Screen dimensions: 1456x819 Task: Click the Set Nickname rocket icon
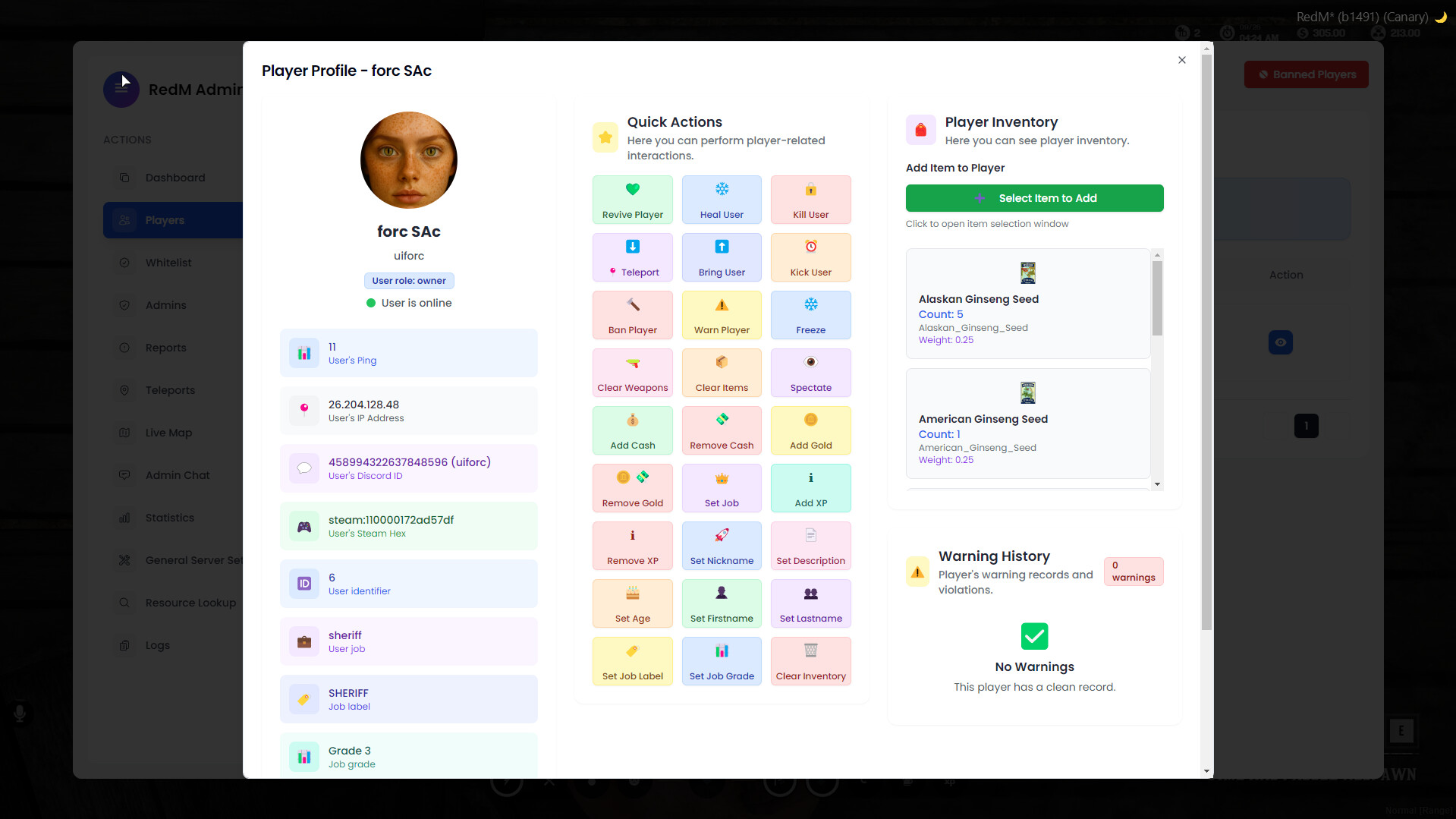[x=722, y=535]
